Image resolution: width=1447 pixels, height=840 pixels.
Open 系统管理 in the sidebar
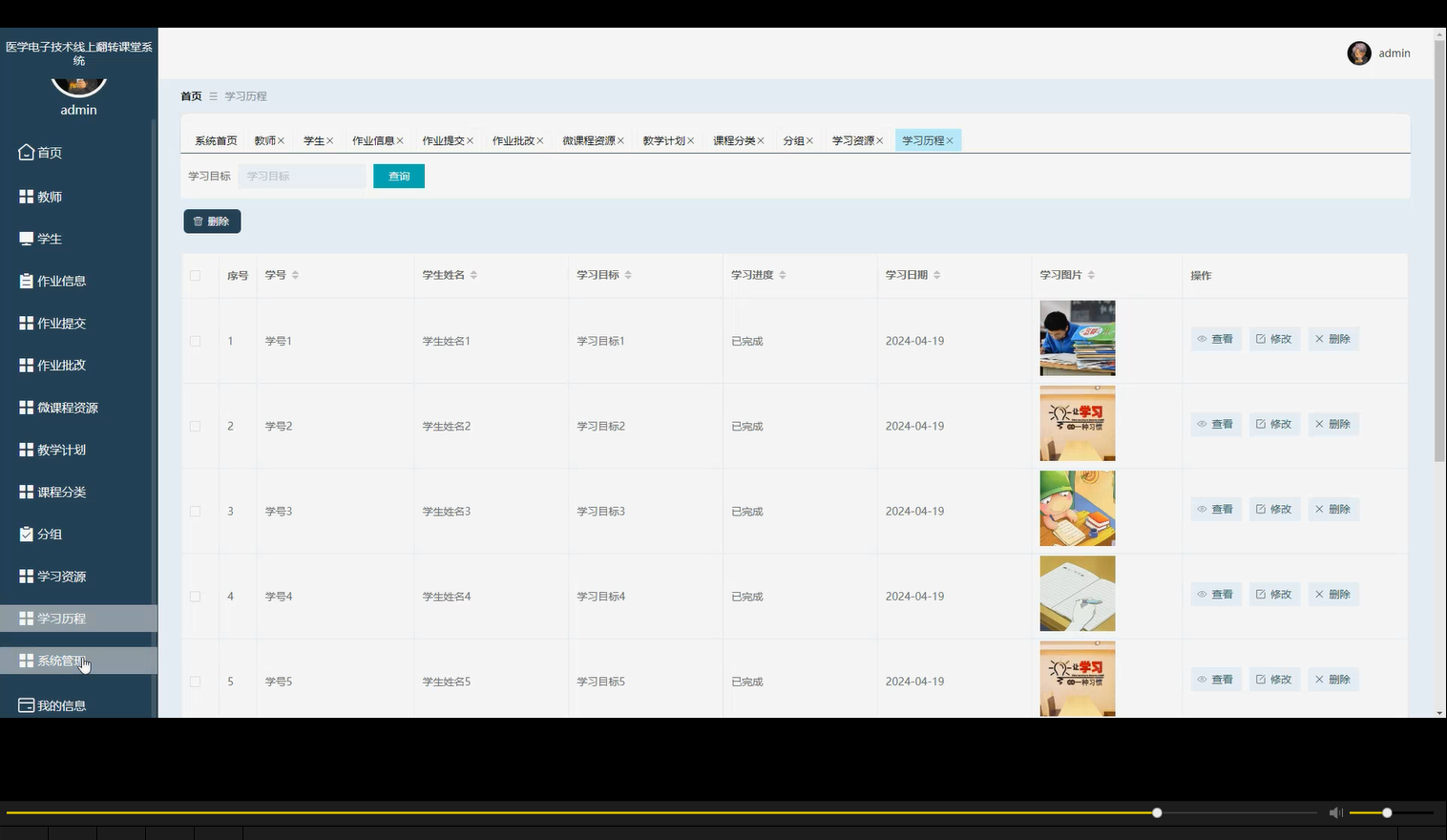pos(78,661)
